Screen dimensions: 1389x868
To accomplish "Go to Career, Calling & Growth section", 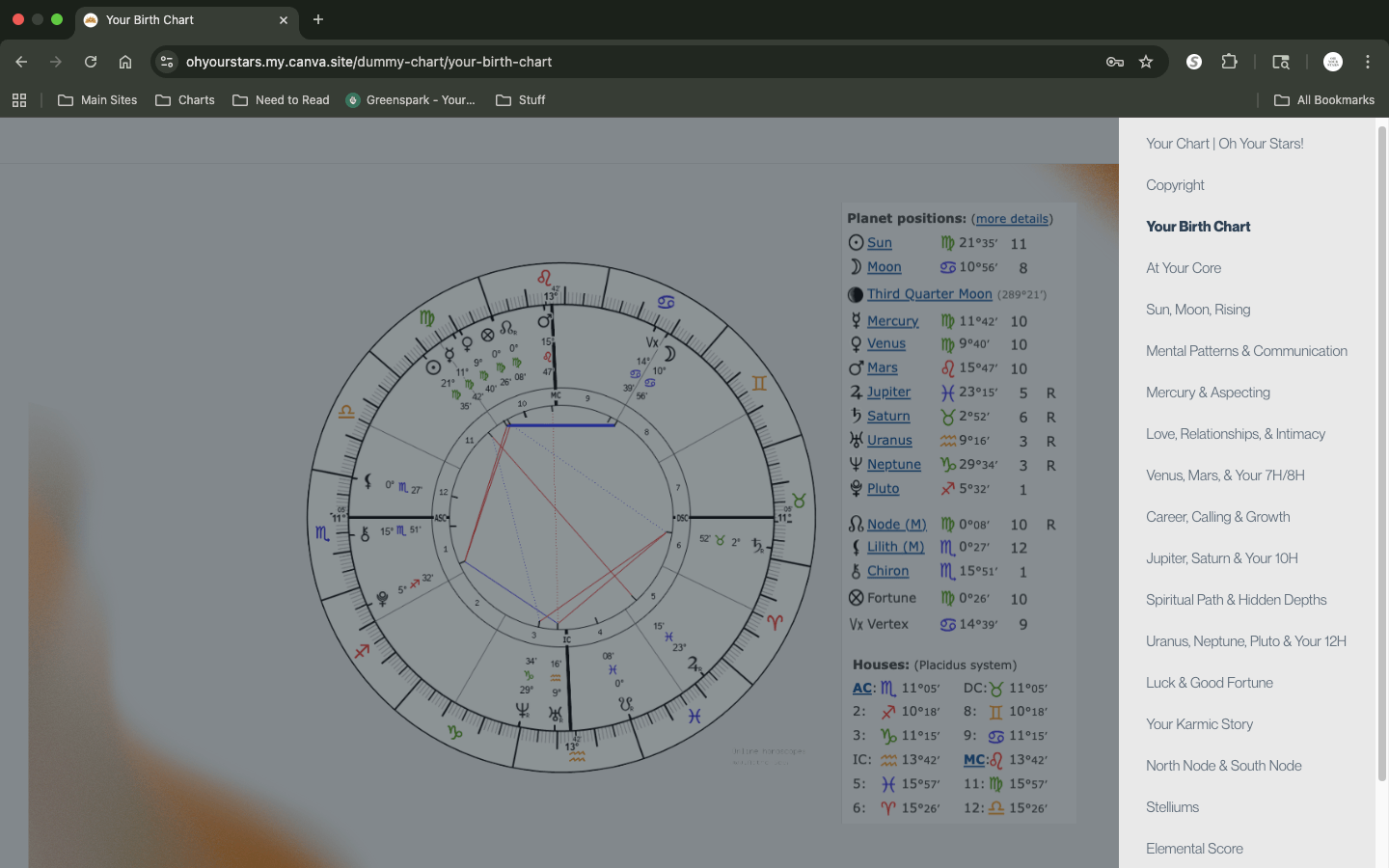I will (1217, 517).
